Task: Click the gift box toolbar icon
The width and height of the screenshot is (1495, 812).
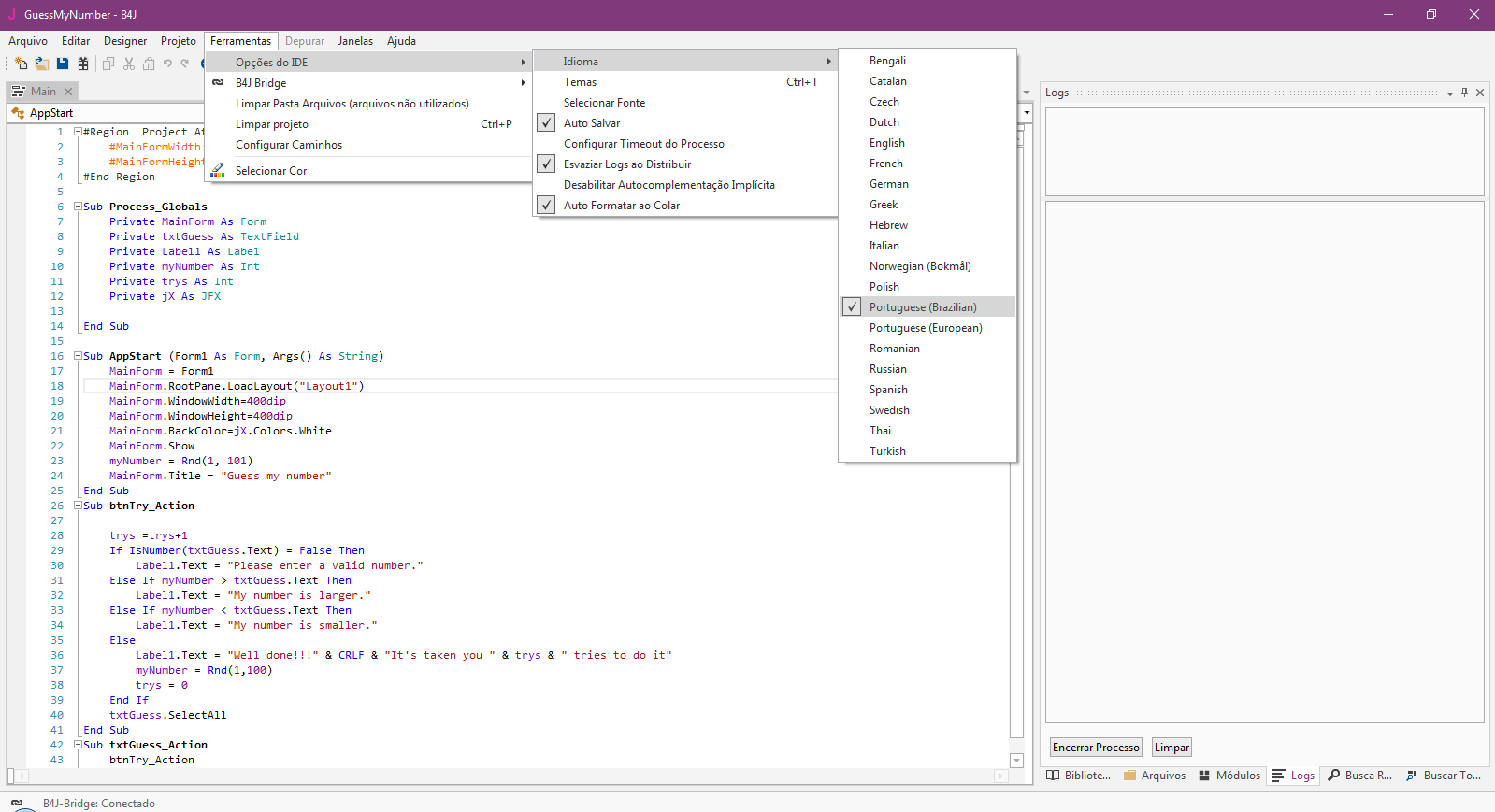Action: coord(83,64)
